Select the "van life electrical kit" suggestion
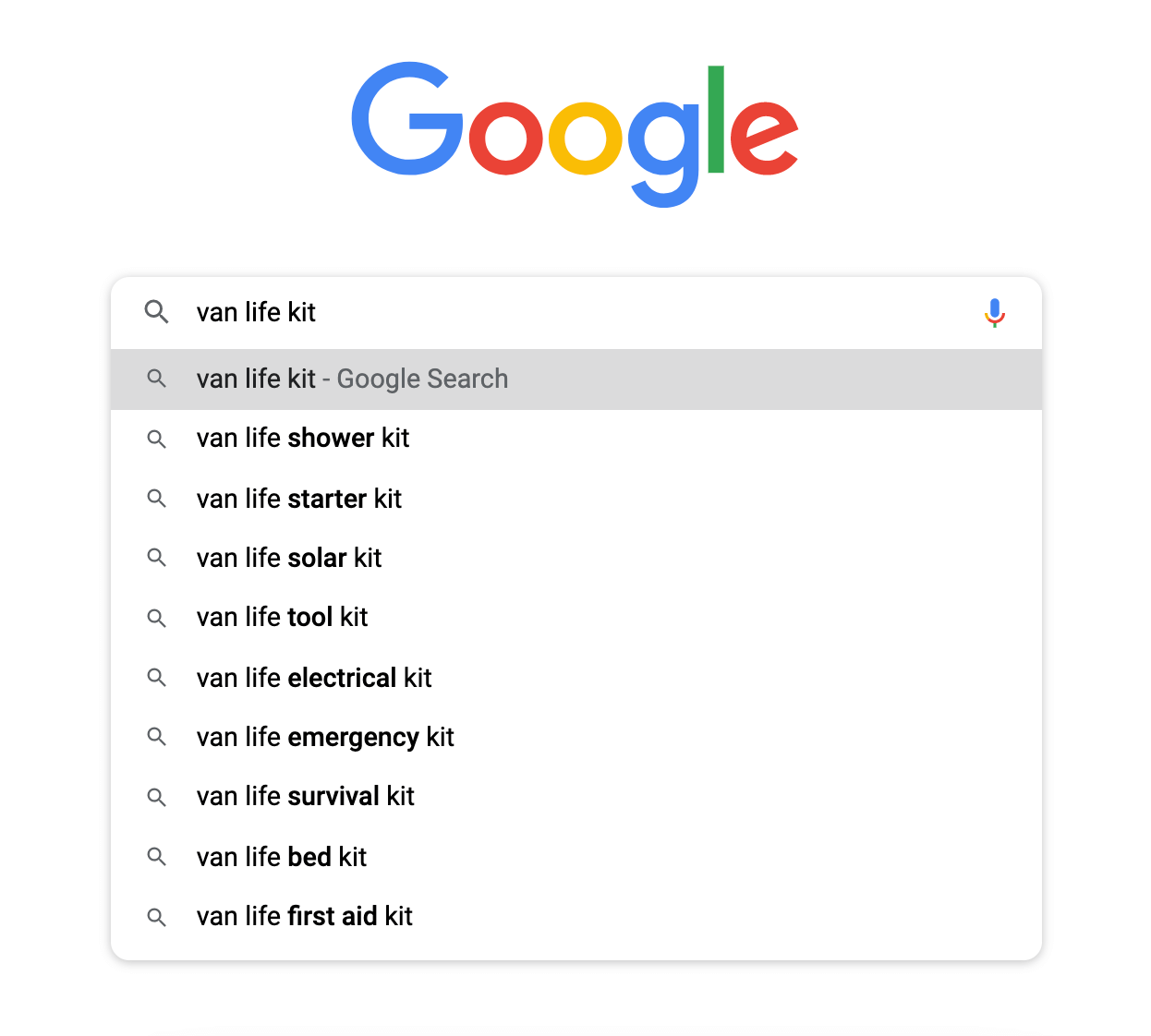 314,678
